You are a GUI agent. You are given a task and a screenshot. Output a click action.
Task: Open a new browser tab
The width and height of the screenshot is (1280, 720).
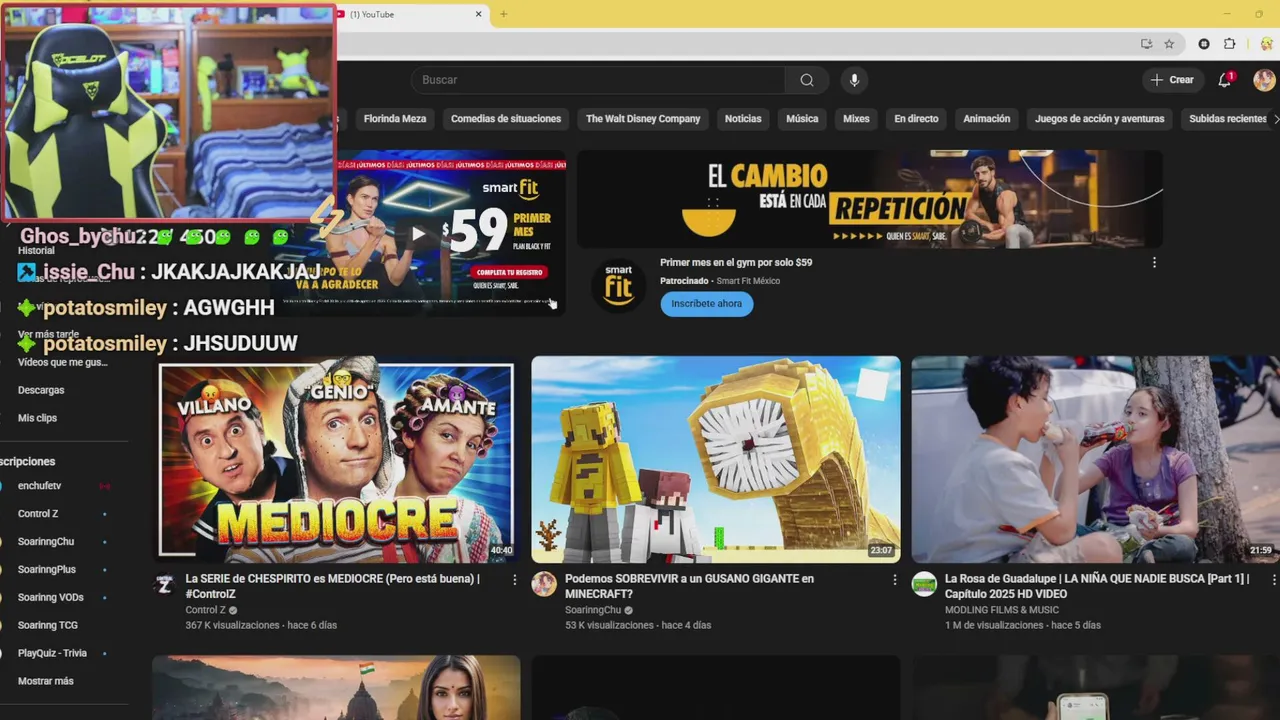[504, 14]
